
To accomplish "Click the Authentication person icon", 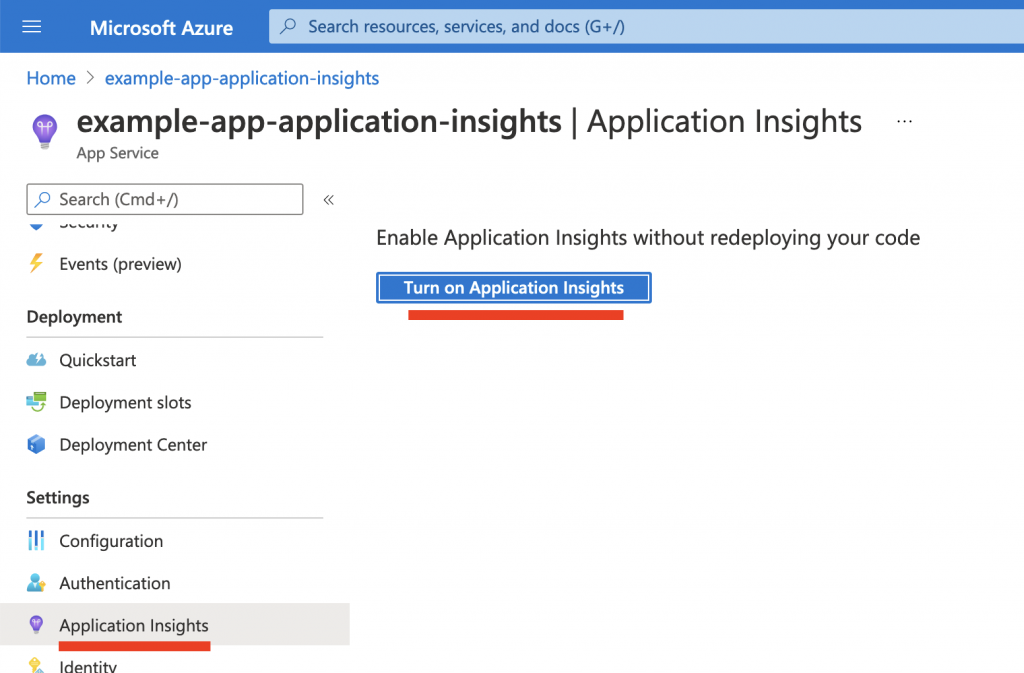I will point(37,582).
